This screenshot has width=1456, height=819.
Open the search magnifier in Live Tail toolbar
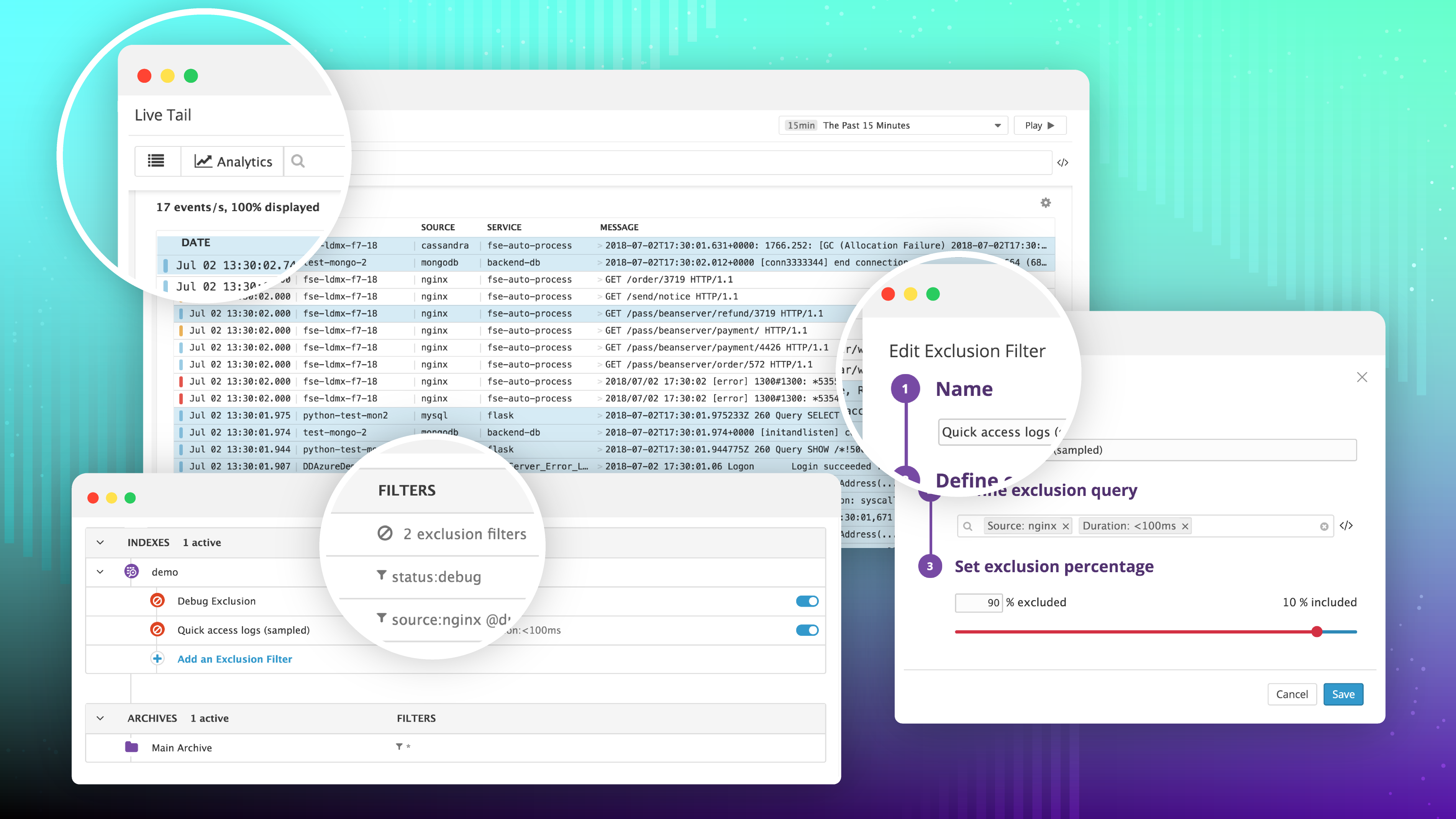(298, 161)
